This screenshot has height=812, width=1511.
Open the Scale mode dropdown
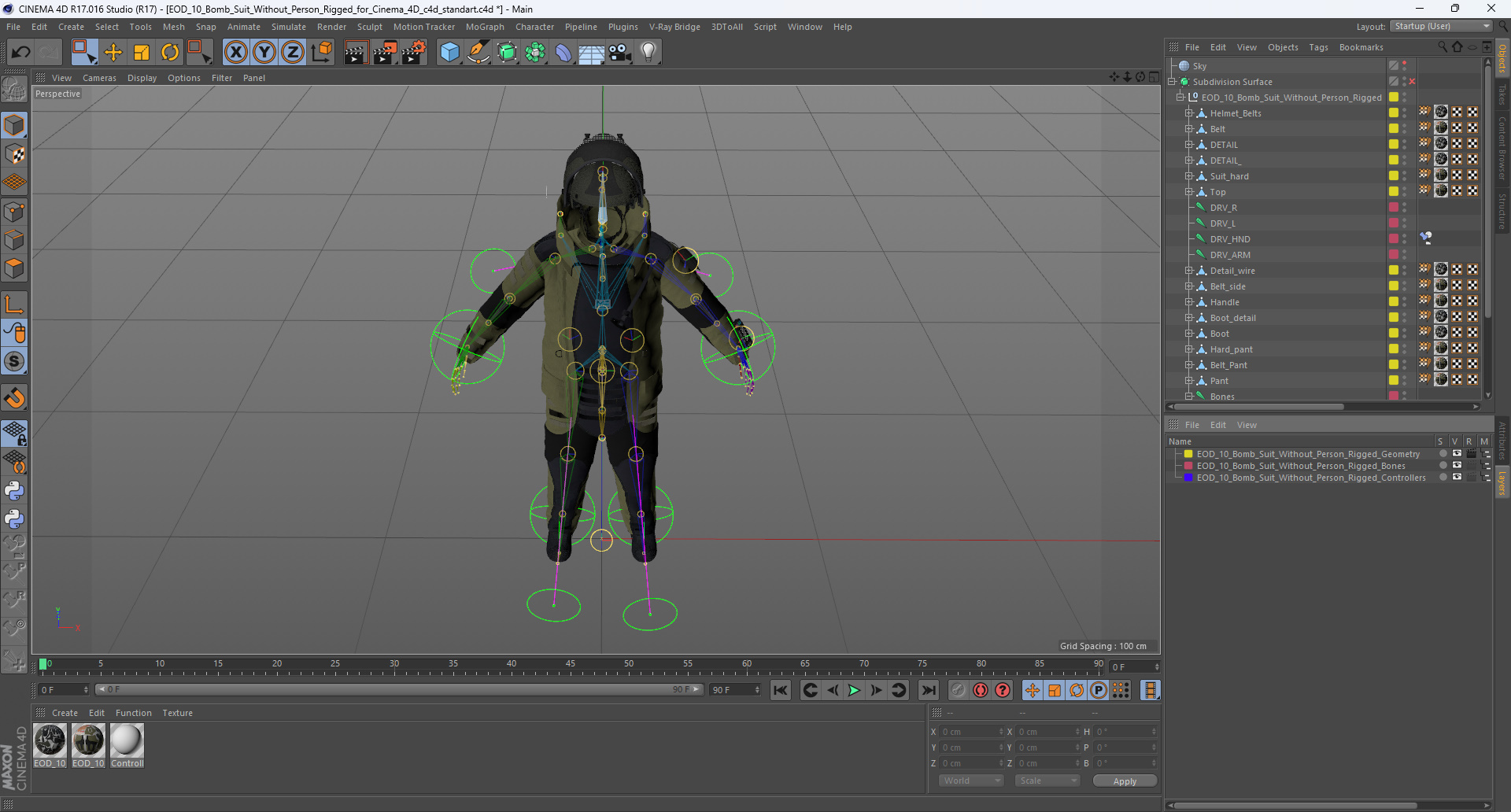pyautogui.click(x=1047, y=781)
